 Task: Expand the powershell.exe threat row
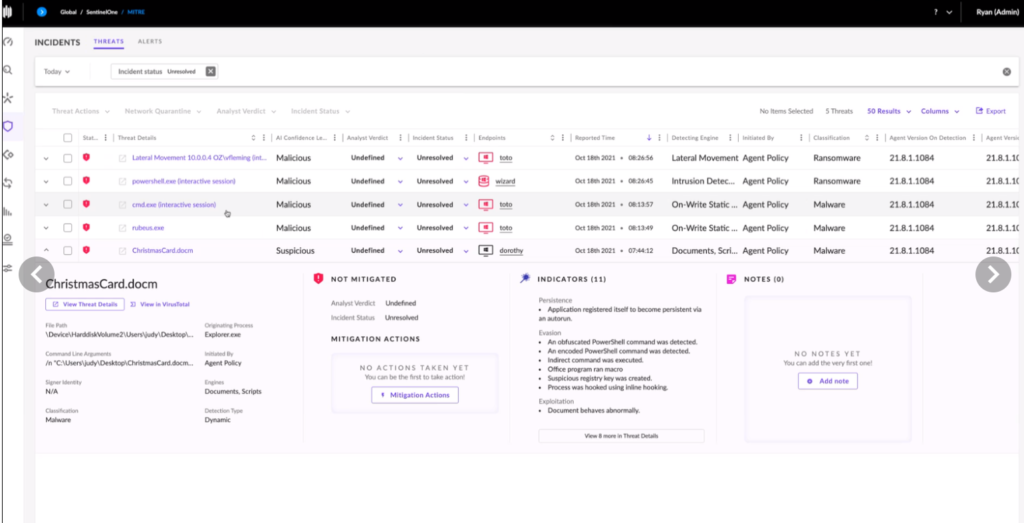(46, 181)
